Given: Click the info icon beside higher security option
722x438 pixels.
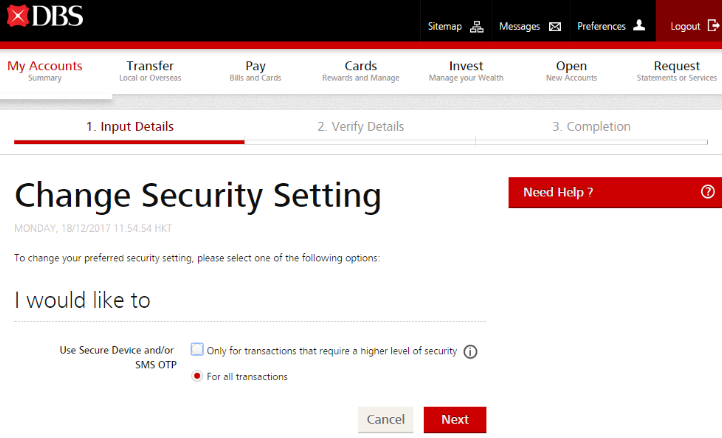Looking at the screenshot, I should pyautogui.click(x=470, y=352).
